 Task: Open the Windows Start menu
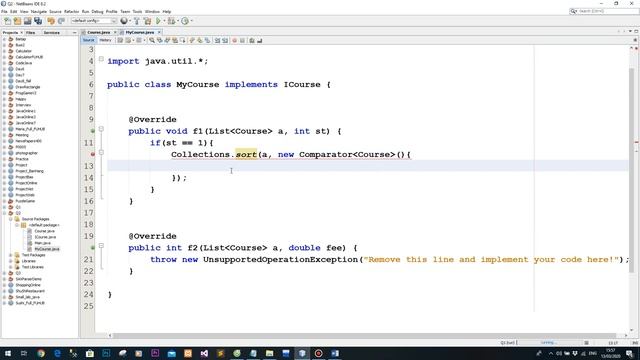[x=7, y=353]
